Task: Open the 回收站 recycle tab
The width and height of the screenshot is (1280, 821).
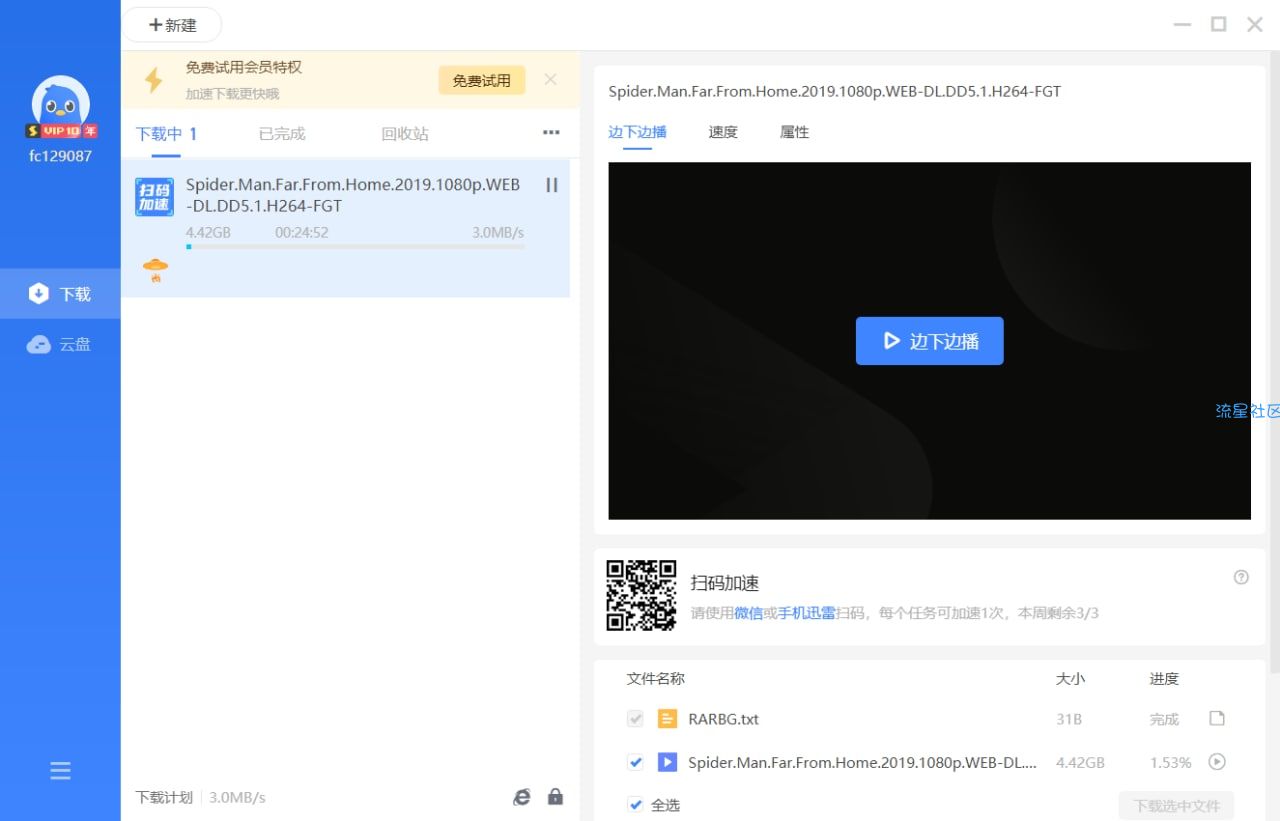Action: point(405,134)
